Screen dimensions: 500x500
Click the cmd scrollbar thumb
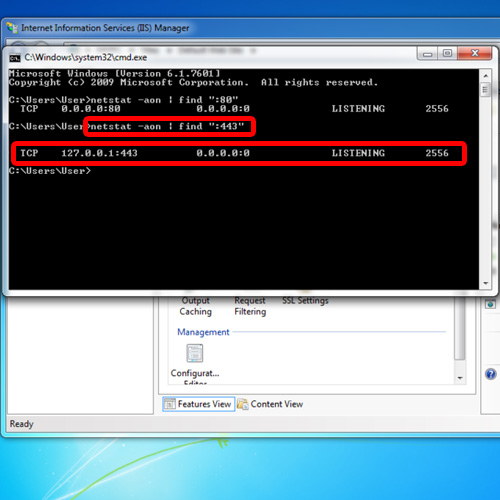pyautogui.click(x=485, y=90)
